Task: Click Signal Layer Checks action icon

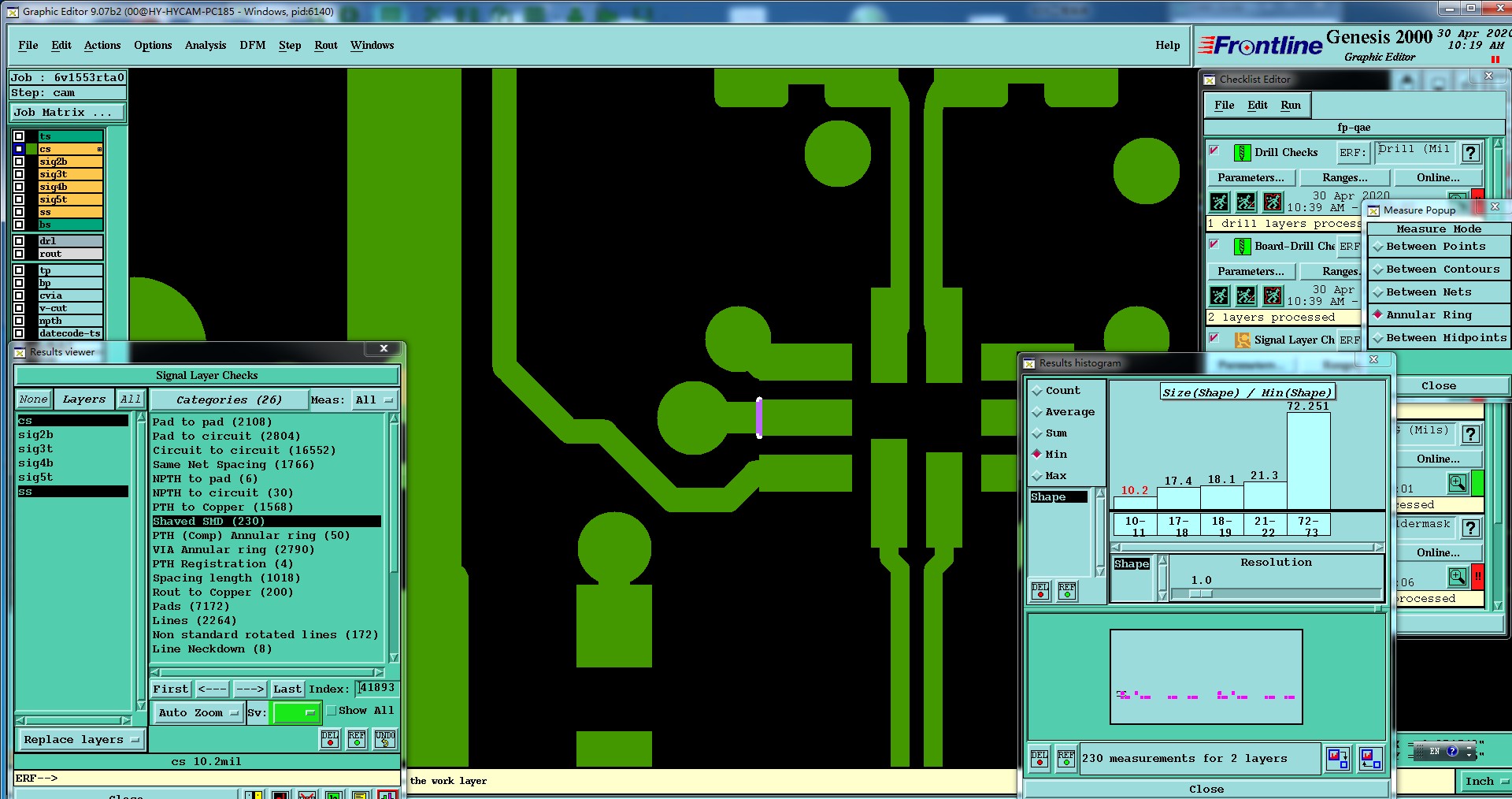Action: (1242, 340)
